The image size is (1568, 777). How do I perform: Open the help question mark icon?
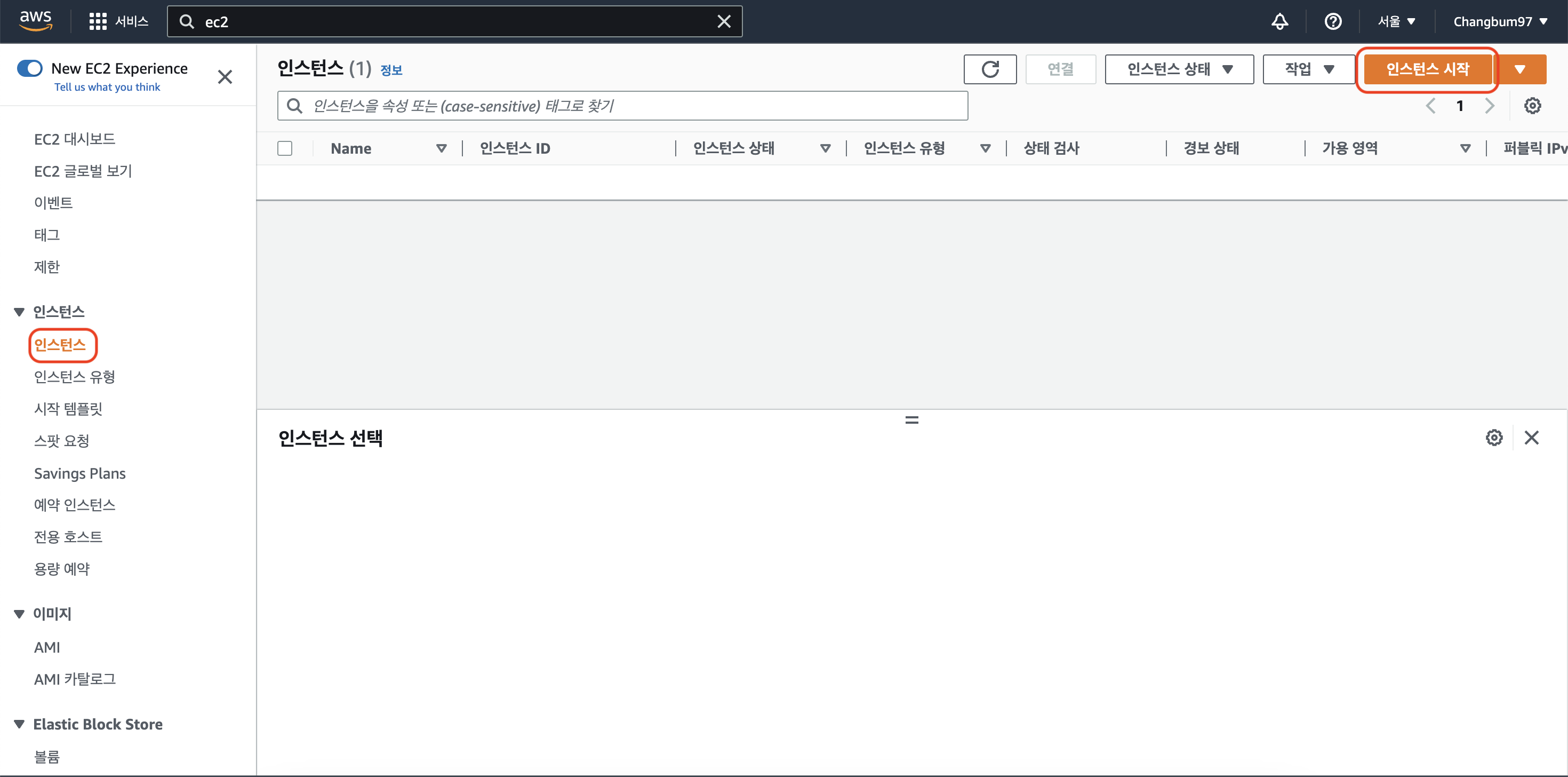tap(1332, 22)
